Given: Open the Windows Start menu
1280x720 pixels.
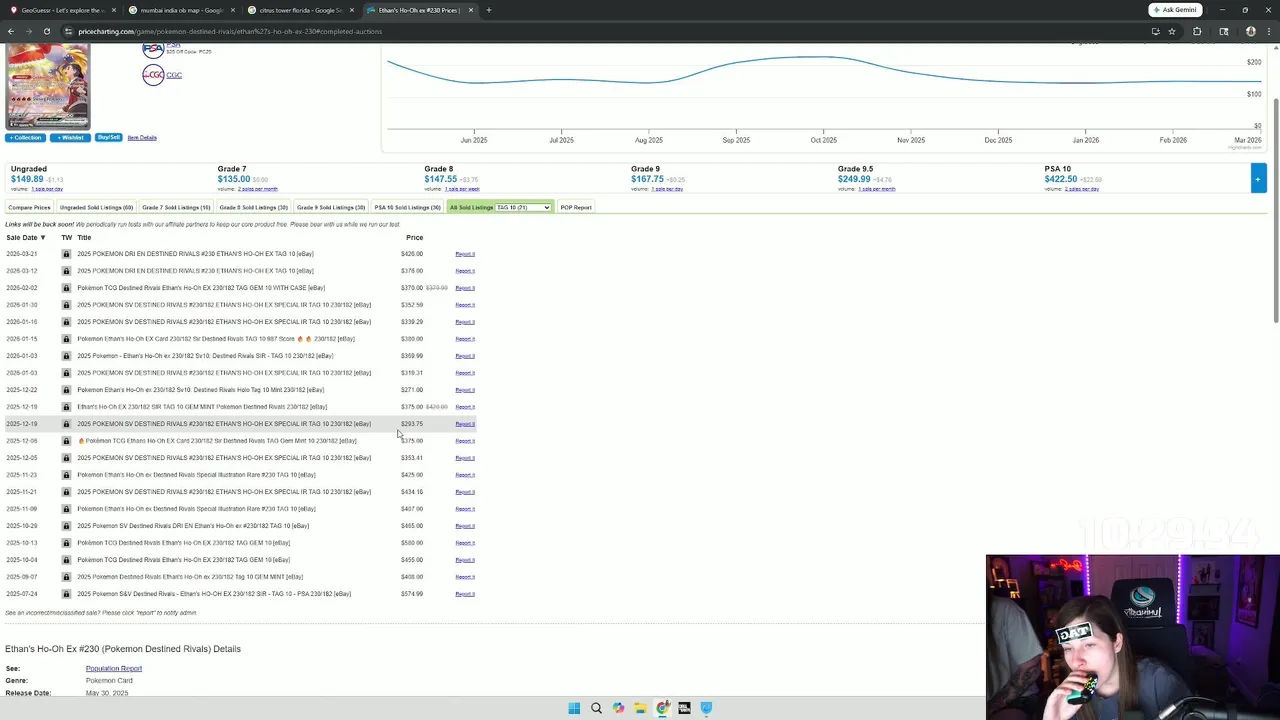Looking at the screenshot, I should (x=574, y=708).
